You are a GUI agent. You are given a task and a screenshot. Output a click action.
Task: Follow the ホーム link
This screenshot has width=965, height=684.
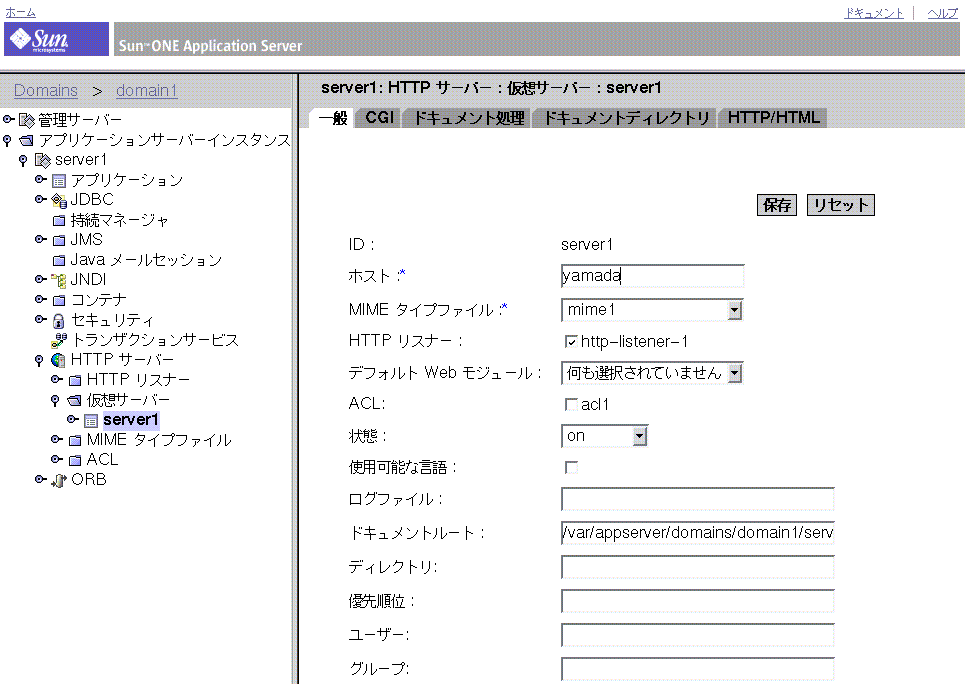(20, 12)
